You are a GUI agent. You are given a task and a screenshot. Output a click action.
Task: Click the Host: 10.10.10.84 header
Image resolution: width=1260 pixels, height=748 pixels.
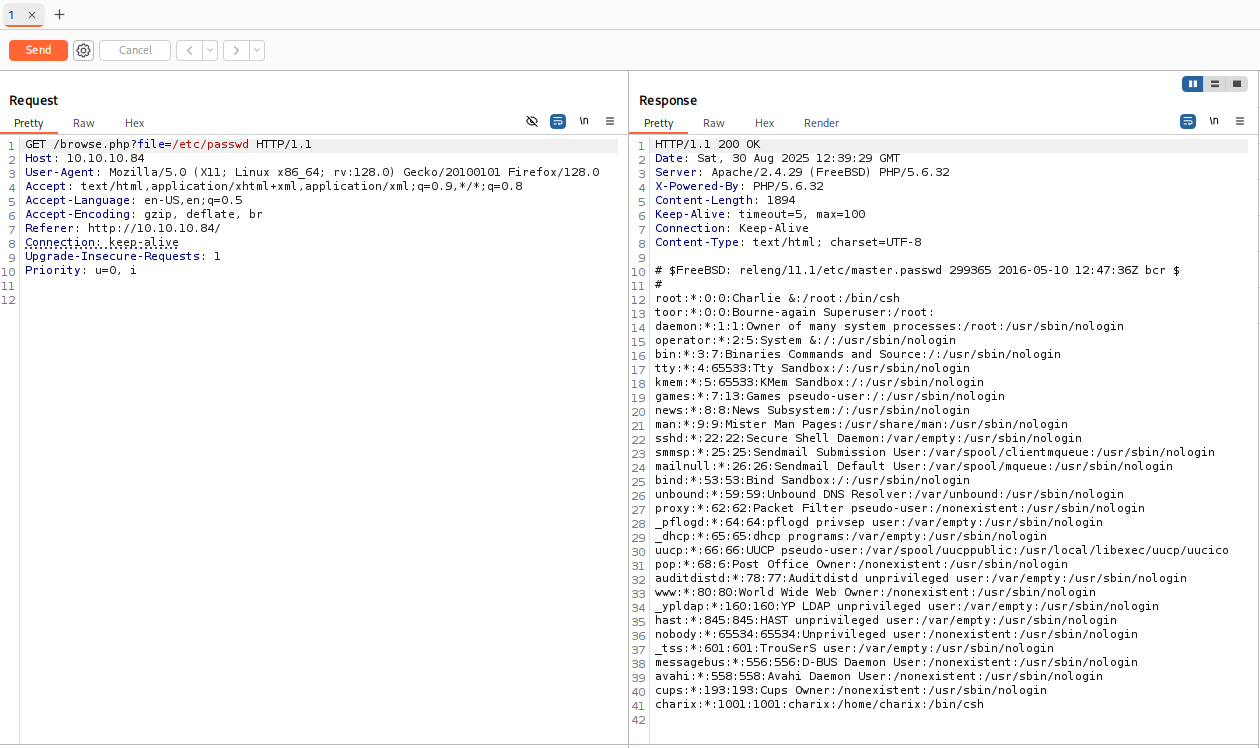point(85,158)
